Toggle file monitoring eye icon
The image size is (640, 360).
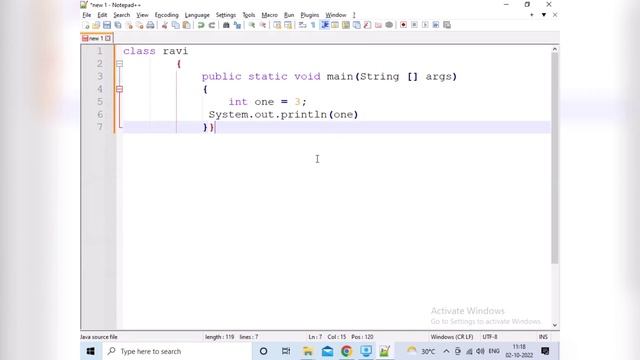tap(389, 25)
